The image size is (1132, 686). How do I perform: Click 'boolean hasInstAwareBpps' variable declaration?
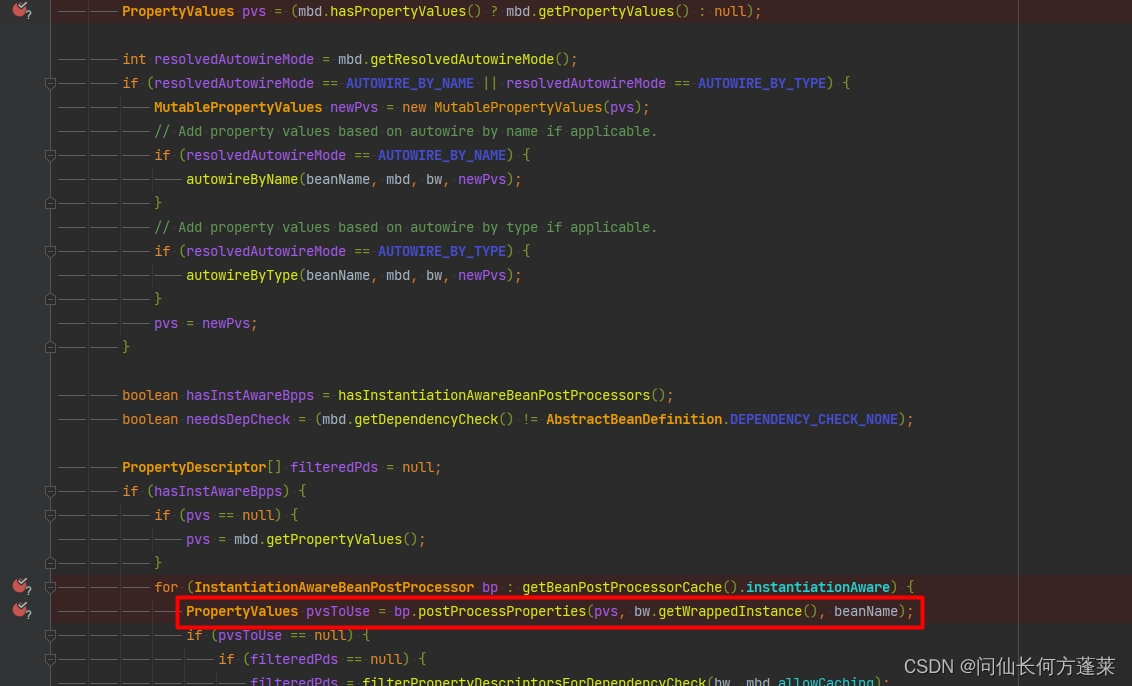218,395
